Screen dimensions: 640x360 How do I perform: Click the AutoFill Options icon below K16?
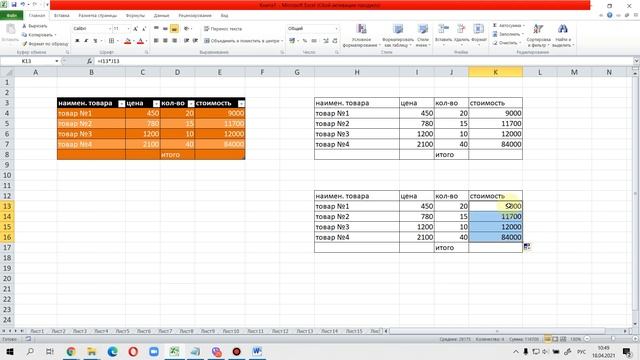coord(527,247)
